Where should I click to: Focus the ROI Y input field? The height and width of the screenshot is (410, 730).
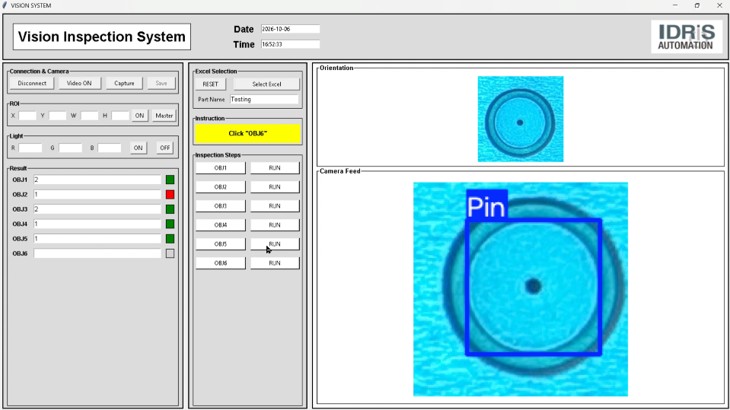click(57, 115)
